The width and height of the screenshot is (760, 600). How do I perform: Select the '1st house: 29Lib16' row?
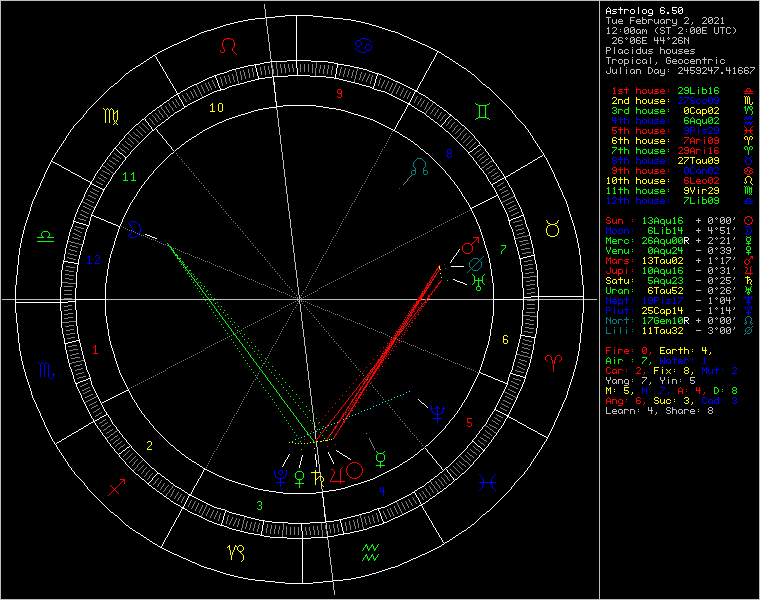coord(681,91)
